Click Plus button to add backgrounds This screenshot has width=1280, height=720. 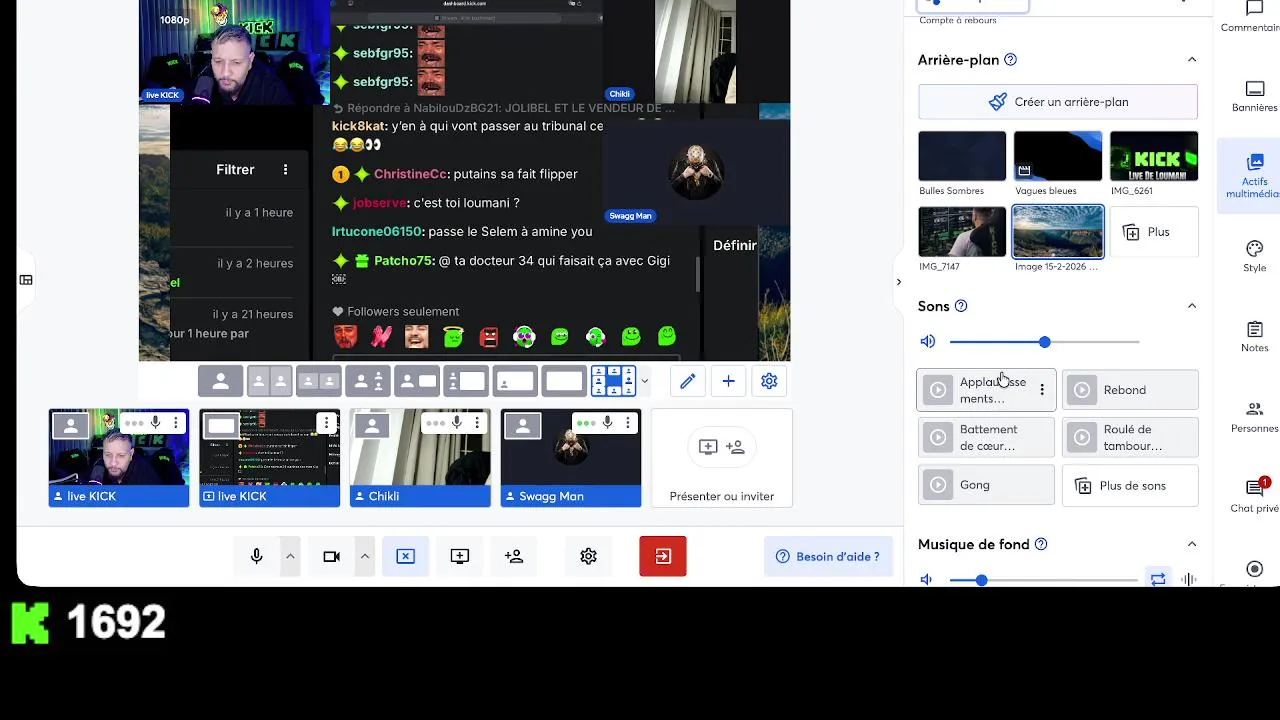1154,232
